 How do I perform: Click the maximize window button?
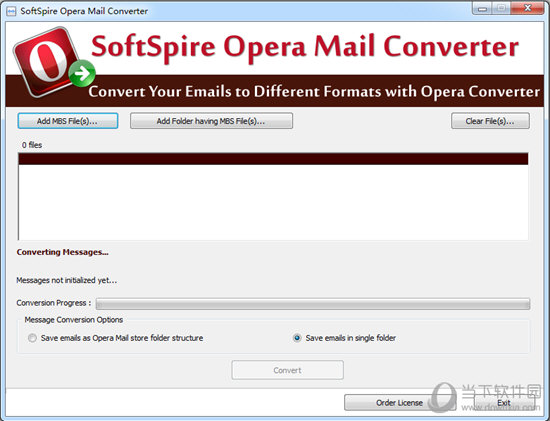pos(502,9)
